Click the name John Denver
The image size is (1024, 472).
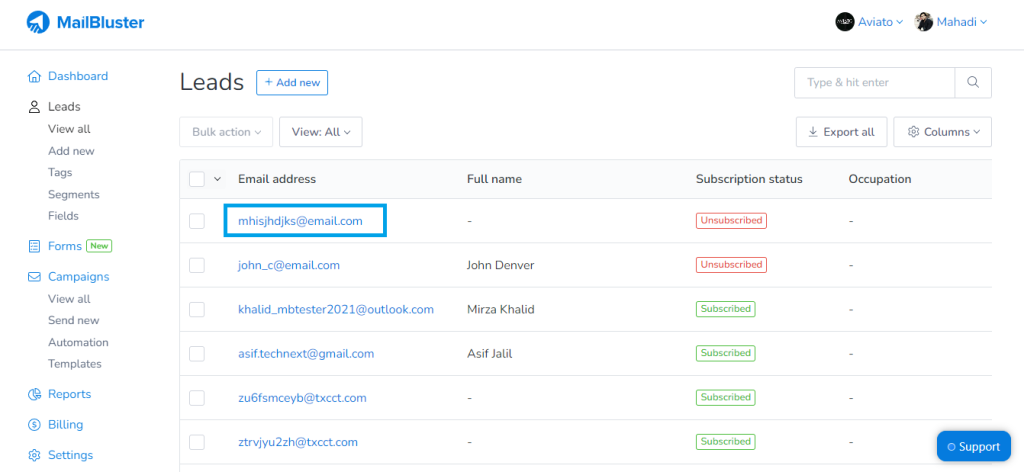pos(500,266)
